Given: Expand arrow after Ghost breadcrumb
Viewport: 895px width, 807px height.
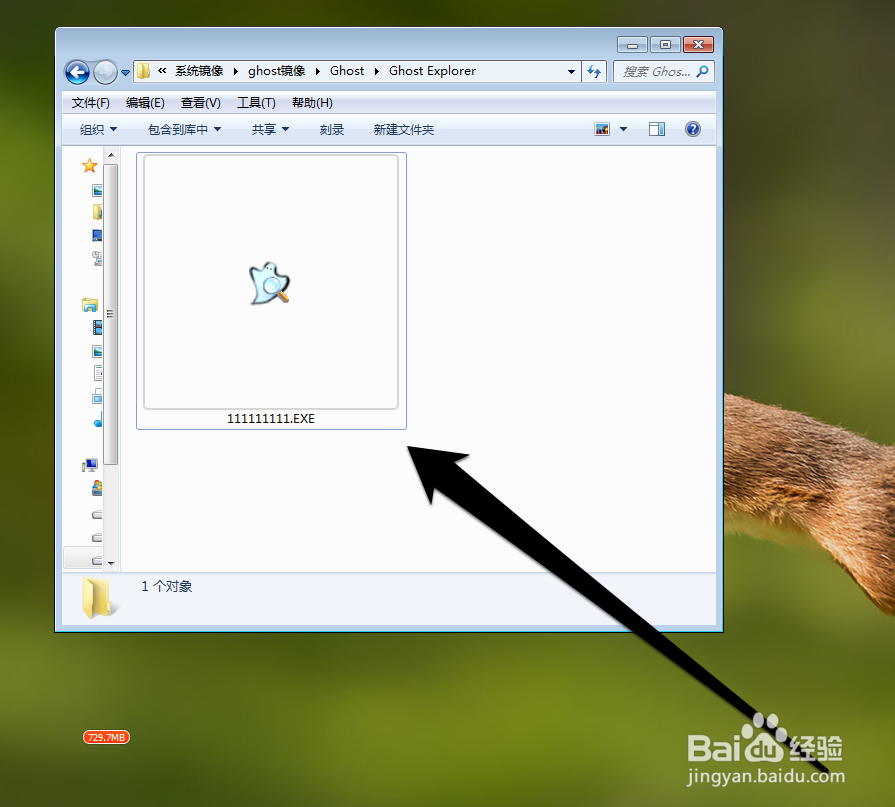Looking at the screenshot, I should 377,71.
